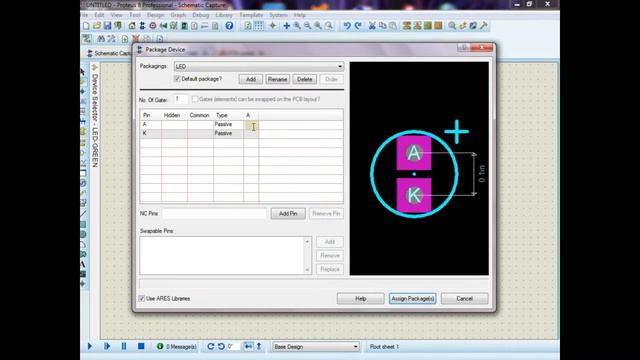Click the Save Project disk icon

pyautogui.click(x=107, y=26)
